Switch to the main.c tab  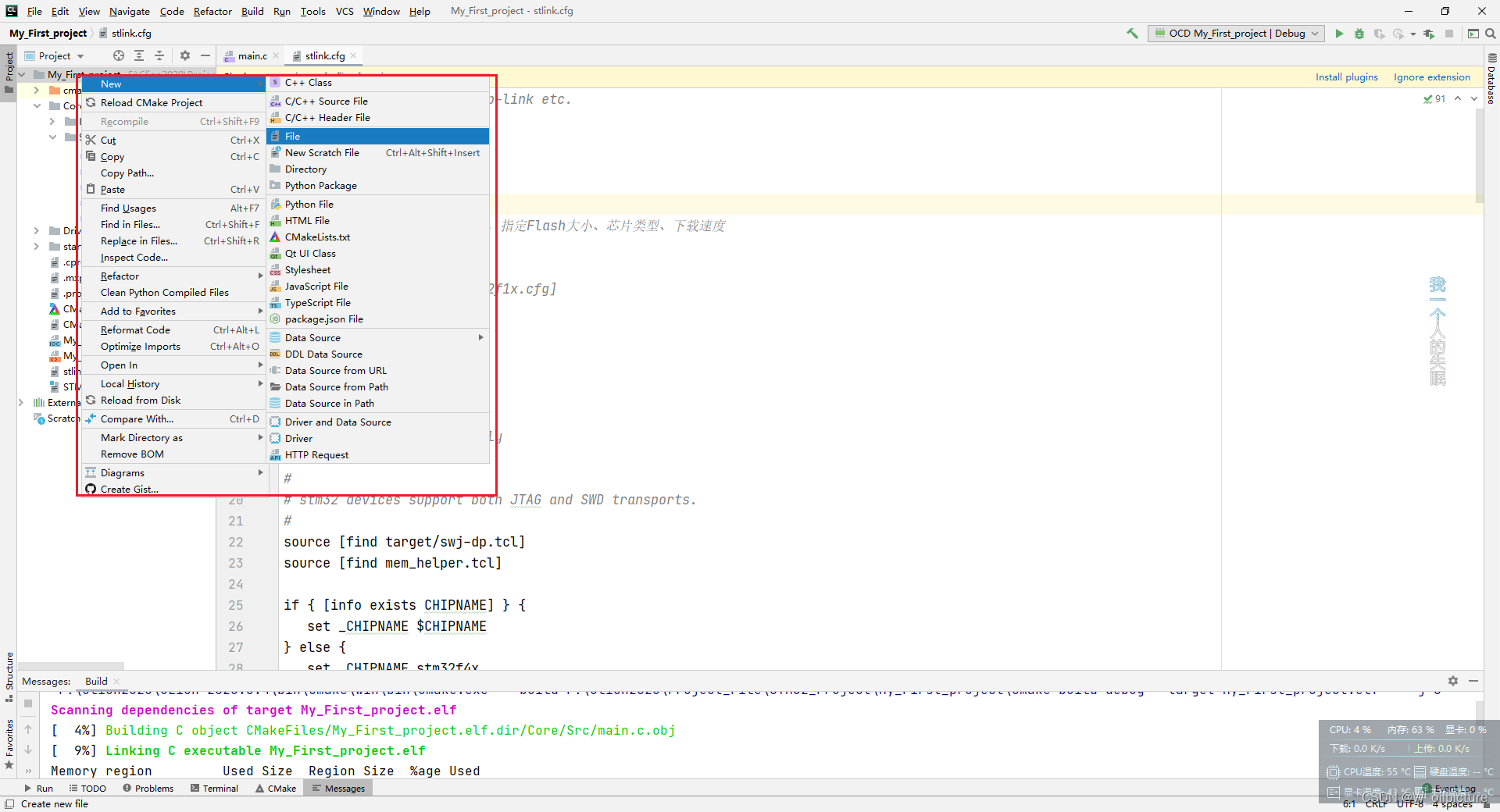point(252,55)
